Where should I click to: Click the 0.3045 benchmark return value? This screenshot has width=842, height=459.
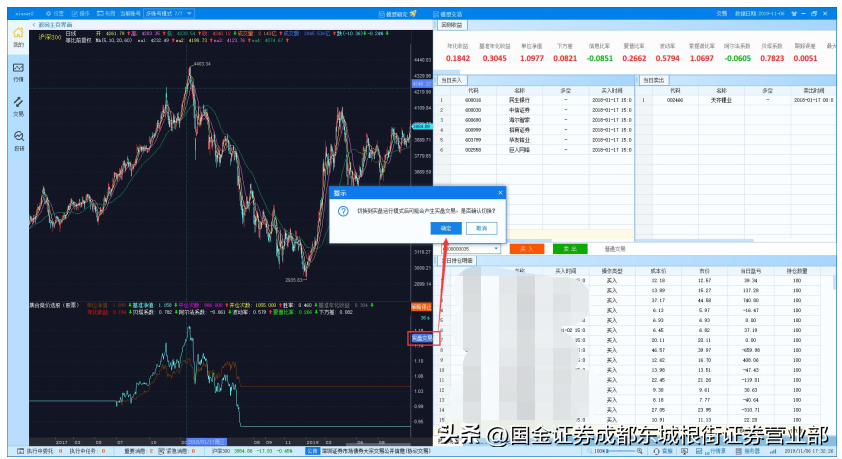(495, 59)
